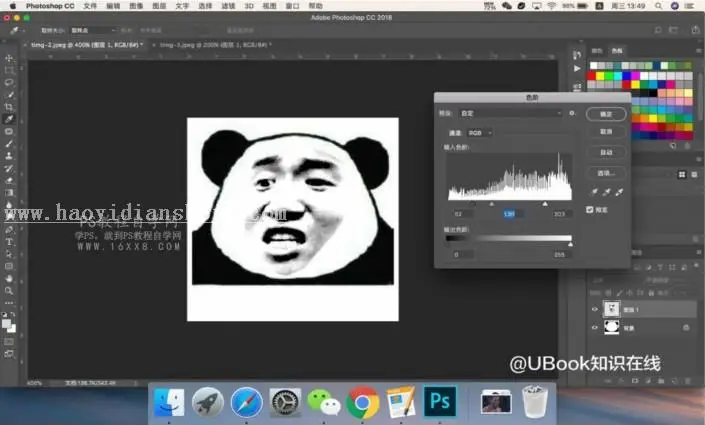Image resolution: width=705 pixels, height=425 pixels.
Task: Open Pages from the Dock
Action: click(401, 402)
